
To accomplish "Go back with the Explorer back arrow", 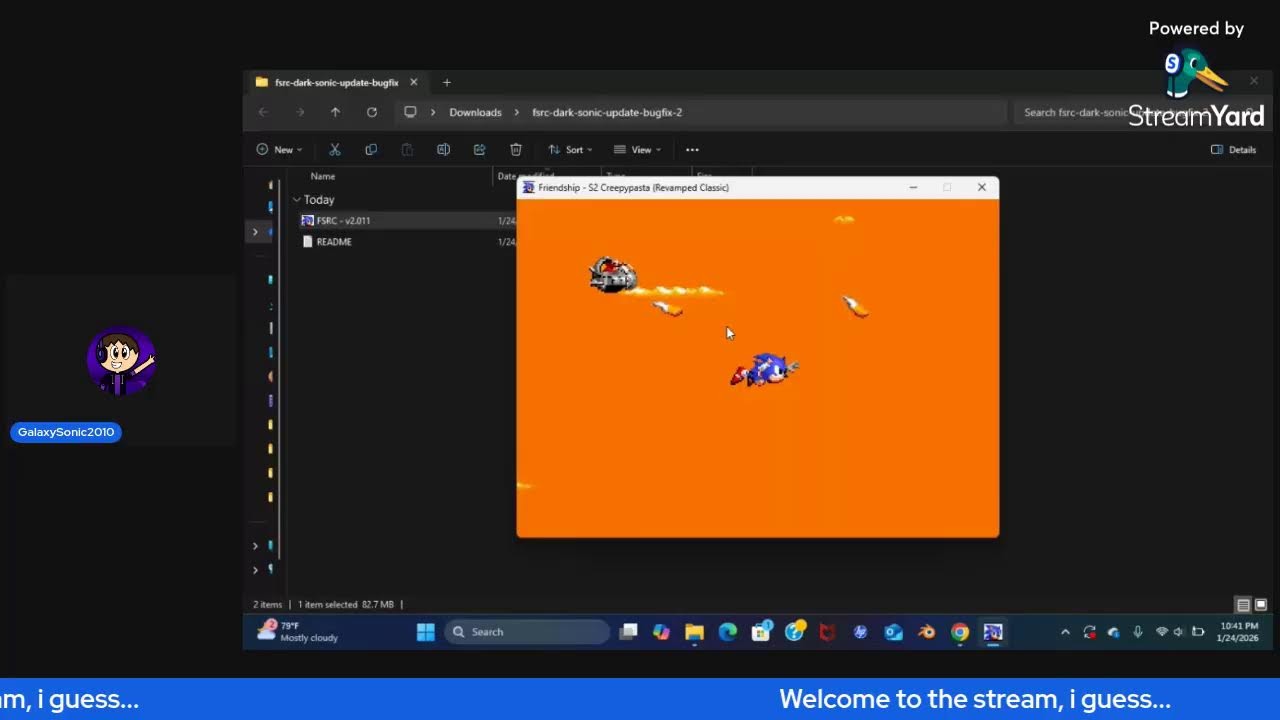I will point(264,112).
